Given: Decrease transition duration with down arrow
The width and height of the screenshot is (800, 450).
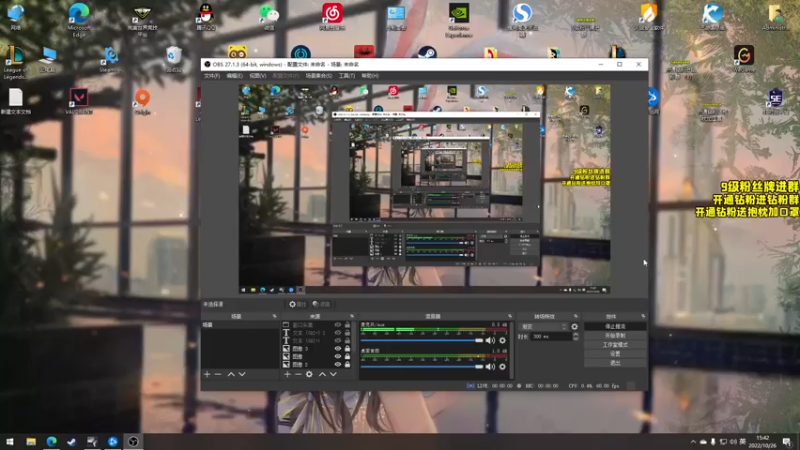Looking at the screenshot, I should tap(576, 339).
